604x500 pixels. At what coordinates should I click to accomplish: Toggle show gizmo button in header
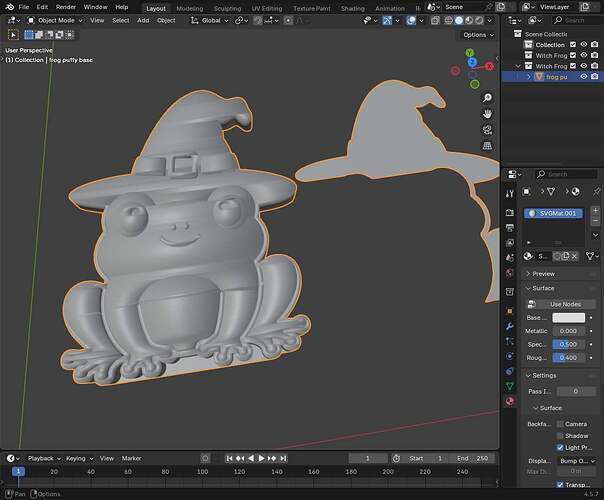click(x=387, y=20)
